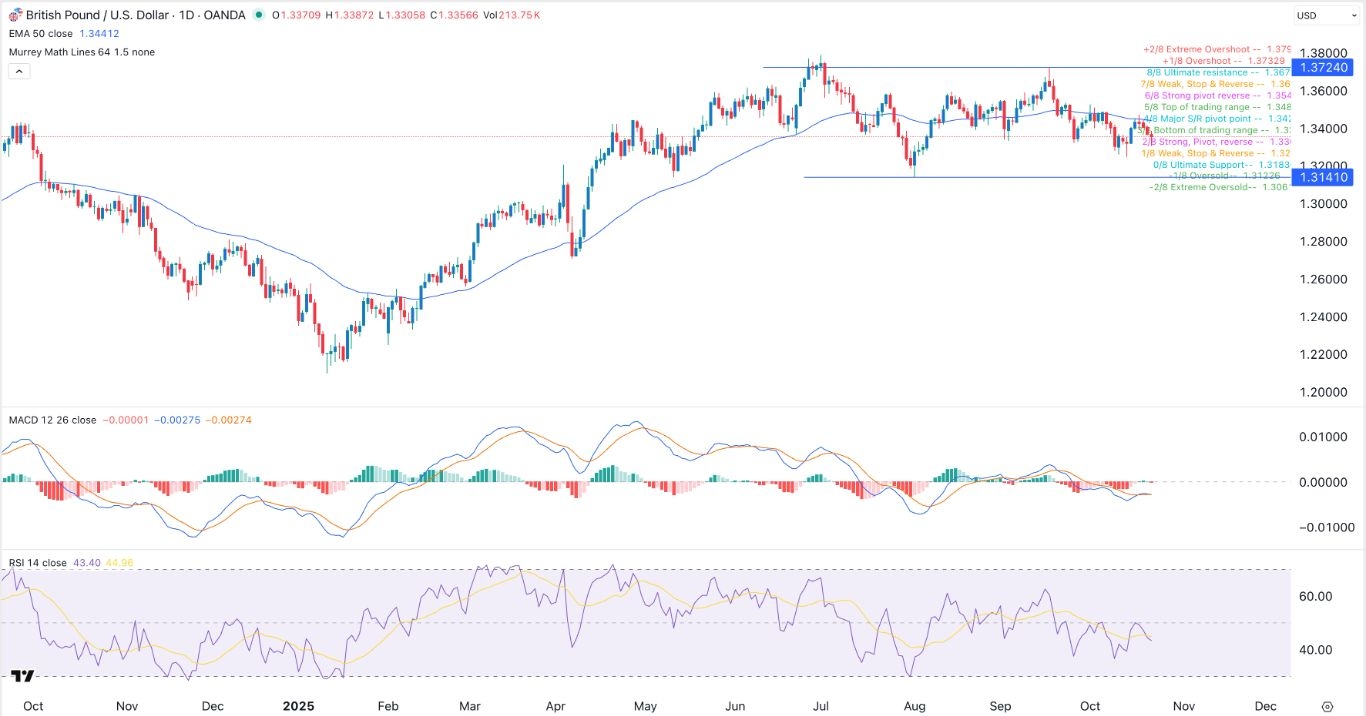The width and height of the screenshot is (1366, 716).
Task: Click 2025 on the time axis
Action: click(298, 705)
